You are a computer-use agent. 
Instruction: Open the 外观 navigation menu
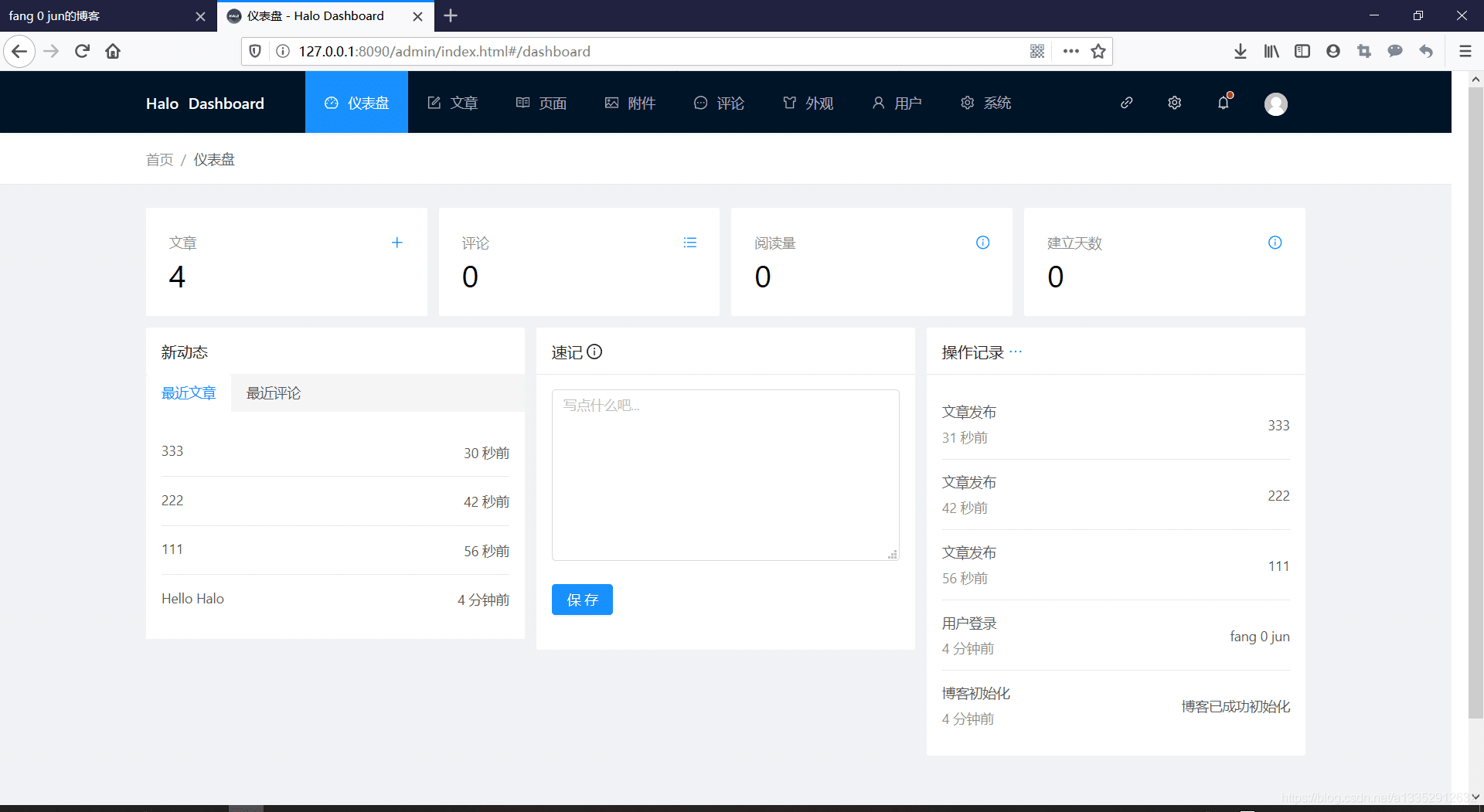[x=808, y=103]
